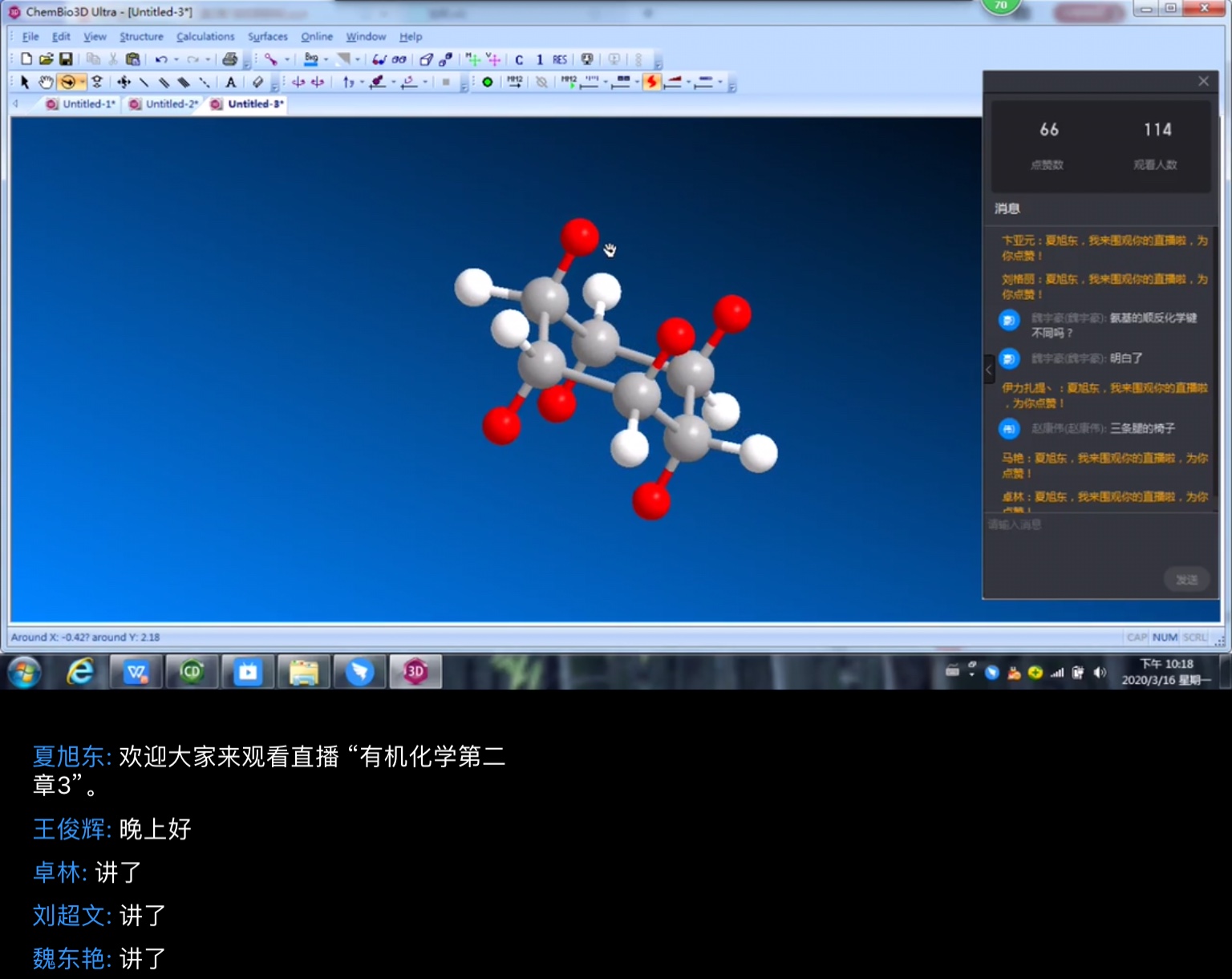
Task: Open the Surfaces menu
Action: (x=267, y=37)
